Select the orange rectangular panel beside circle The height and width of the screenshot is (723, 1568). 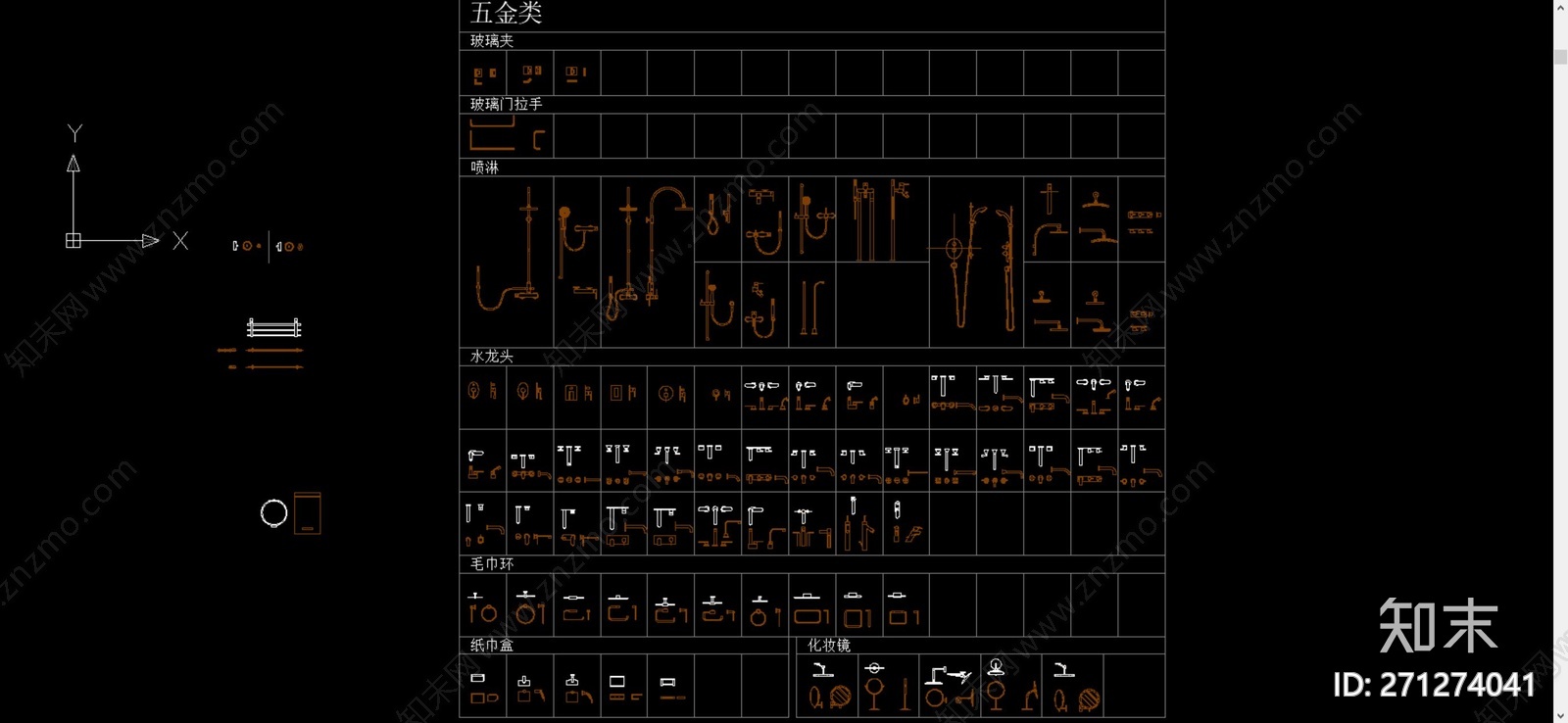308,512
